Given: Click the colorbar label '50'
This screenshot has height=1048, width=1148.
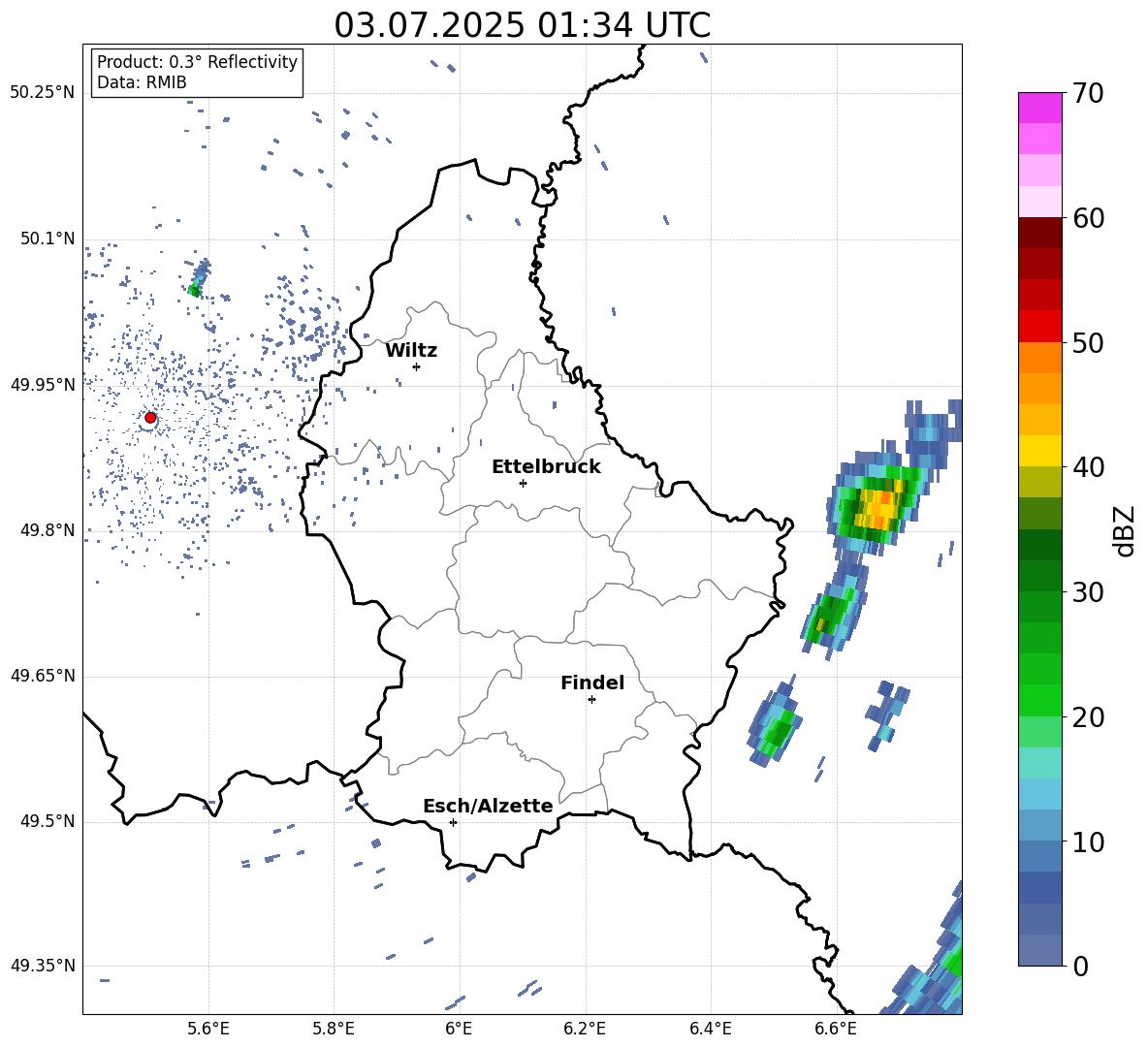Looking at the screenshot, I should pos(1087,343).
